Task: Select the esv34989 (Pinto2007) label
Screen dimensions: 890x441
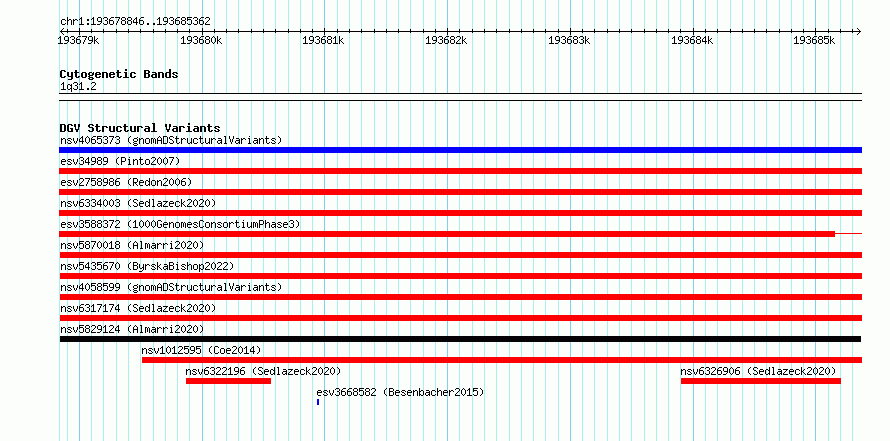Action: (120, 161)
